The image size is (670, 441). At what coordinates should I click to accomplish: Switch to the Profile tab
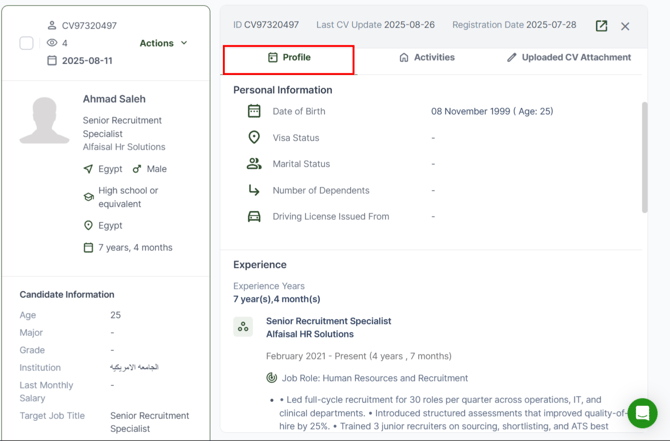289,58
